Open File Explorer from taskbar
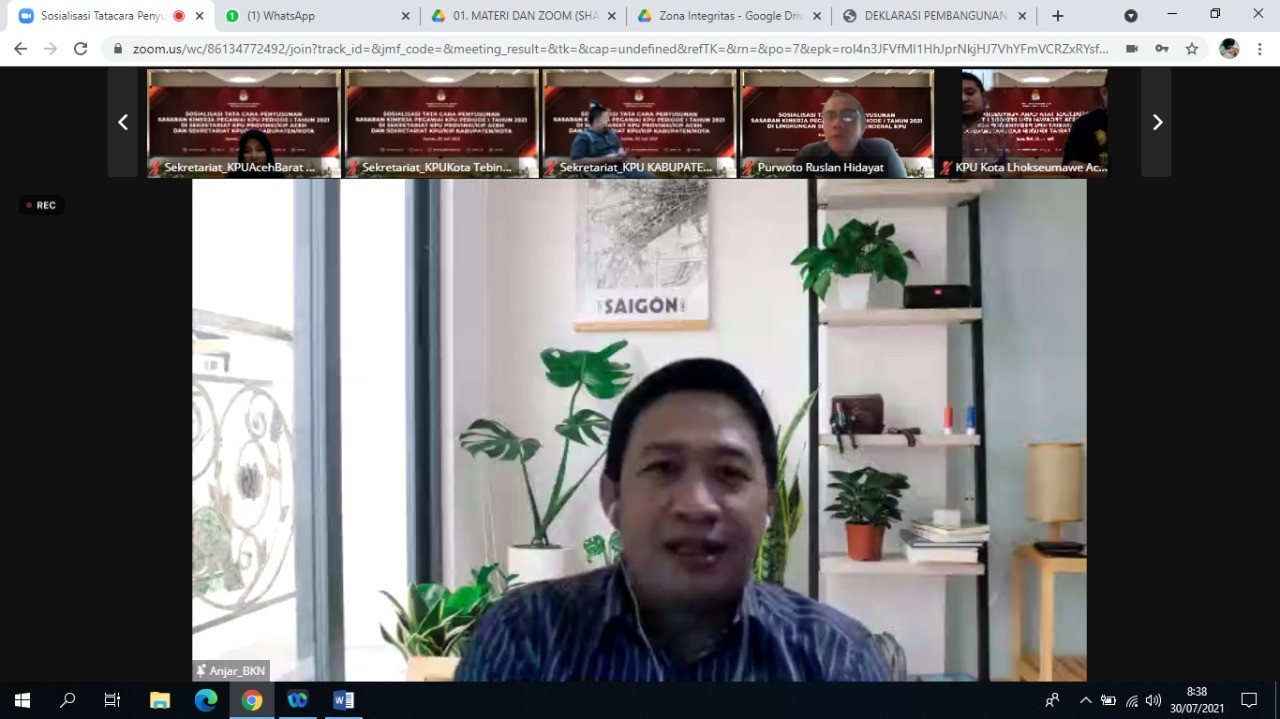Image resolution: width=1280 pixels, height=719 pixels. point(160,700)
